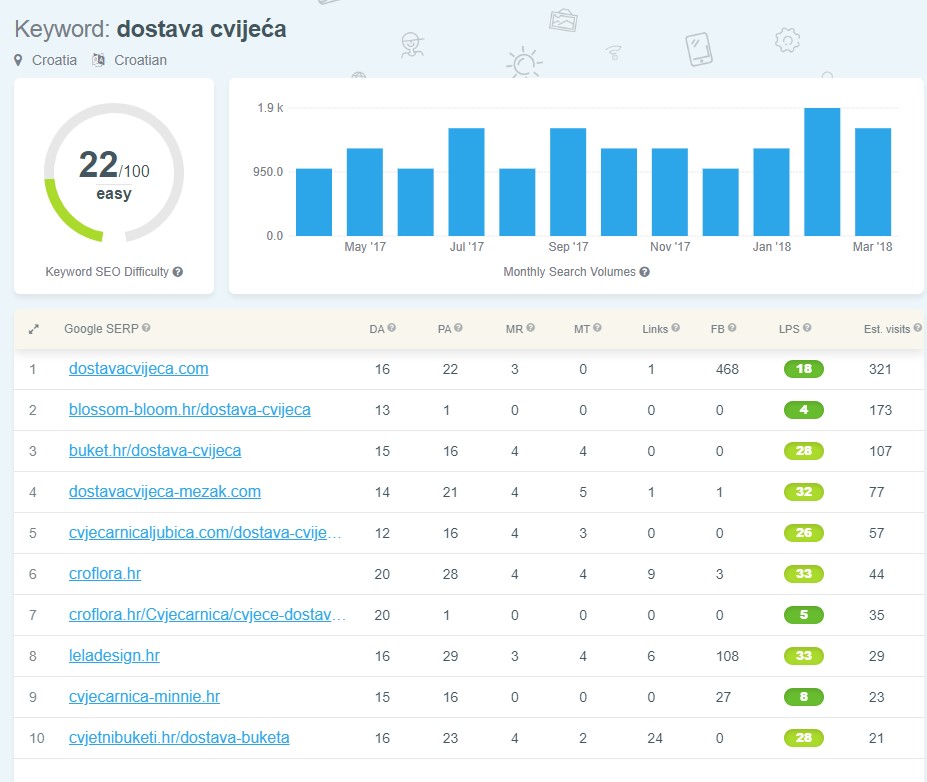Click the Keyword SEO Difficulty help icon
This screenshot has width=927, height=782.
[x=177, y=272]
